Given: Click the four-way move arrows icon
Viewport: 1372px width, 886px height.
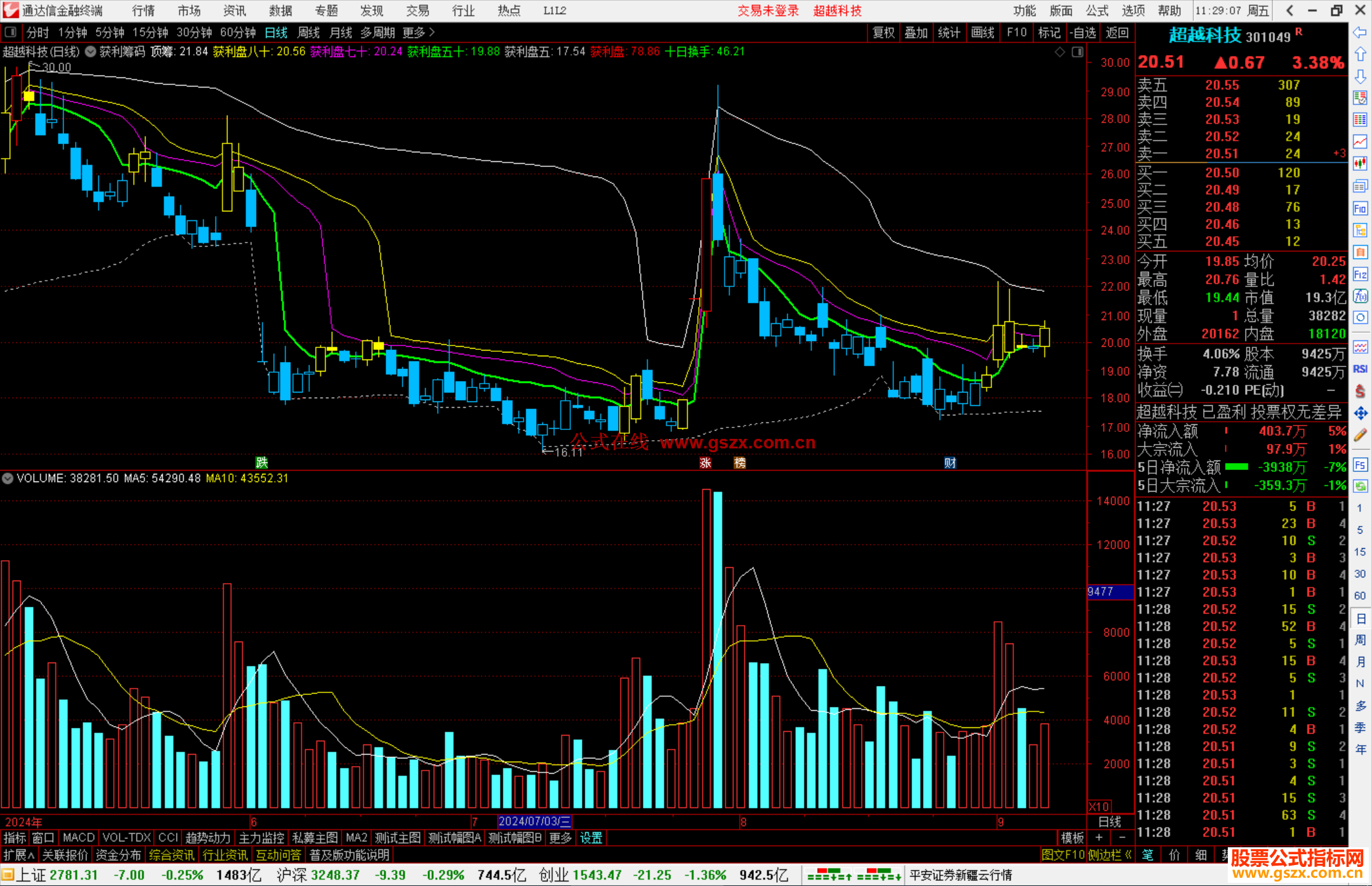Looking at the screenshot, I should (x=1360, y=413).
